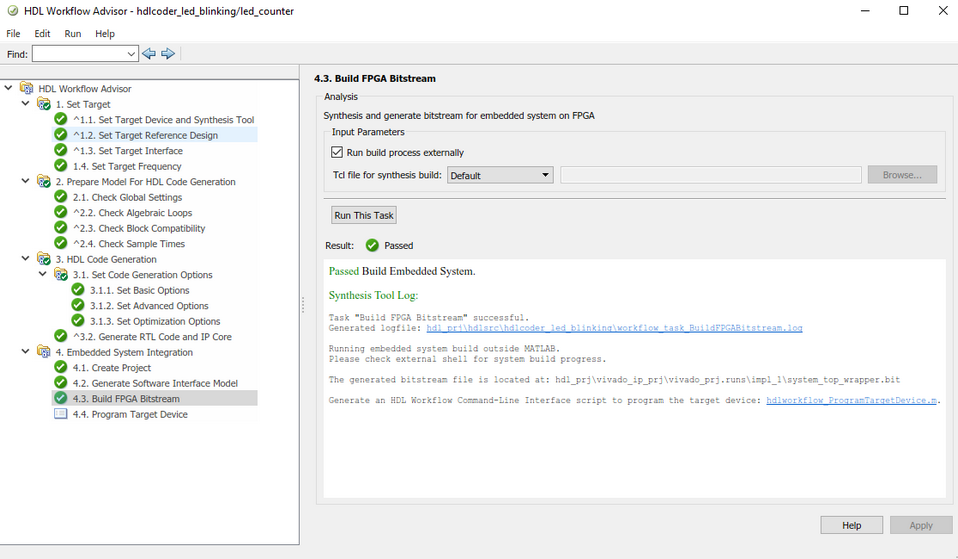Open the Find combo box dropdown
Viewport: 958px width, 559px height.
click(x=132, y=53)
